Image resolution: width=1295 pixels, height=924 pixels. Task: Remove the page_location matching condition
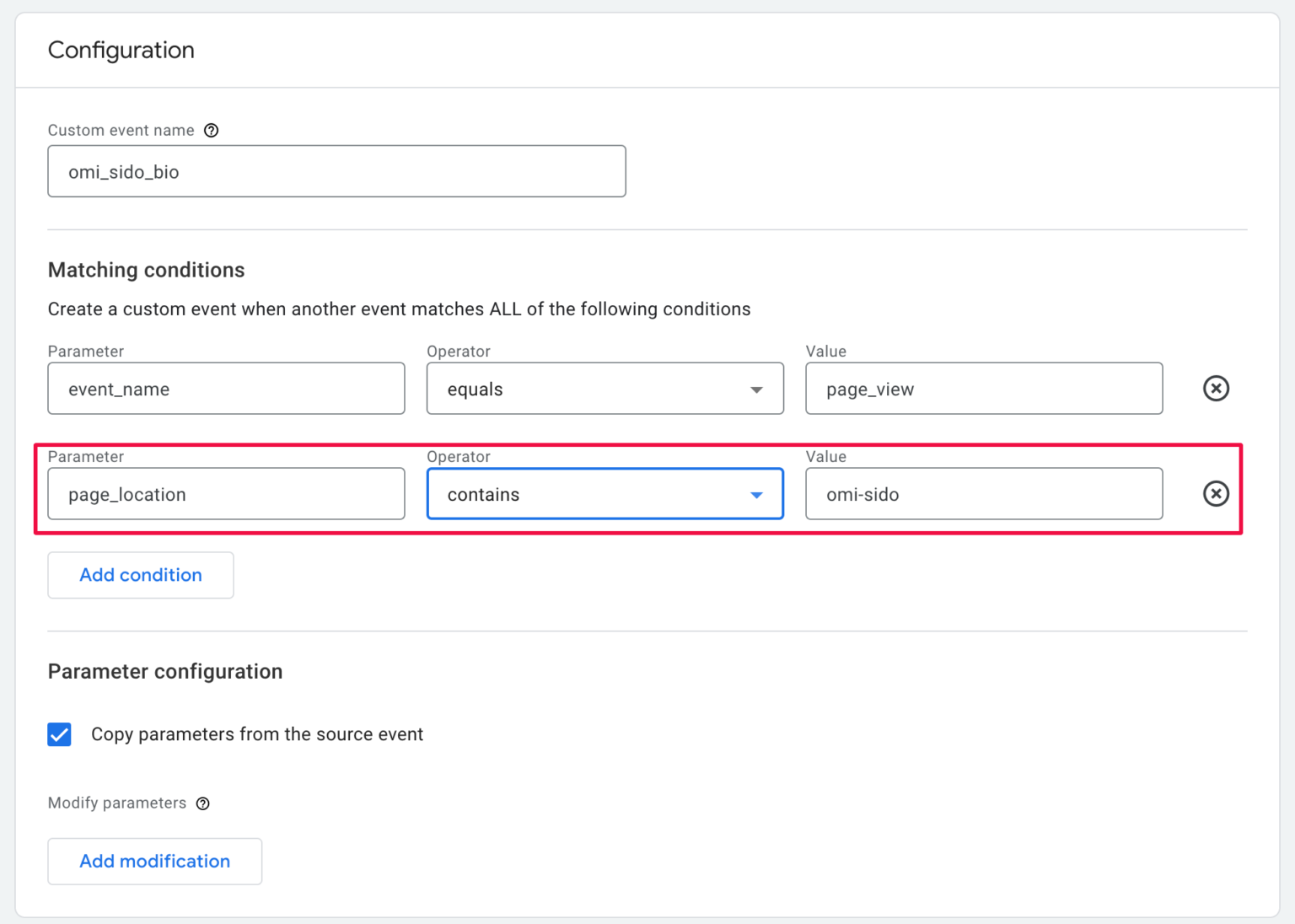point(1216,494)
